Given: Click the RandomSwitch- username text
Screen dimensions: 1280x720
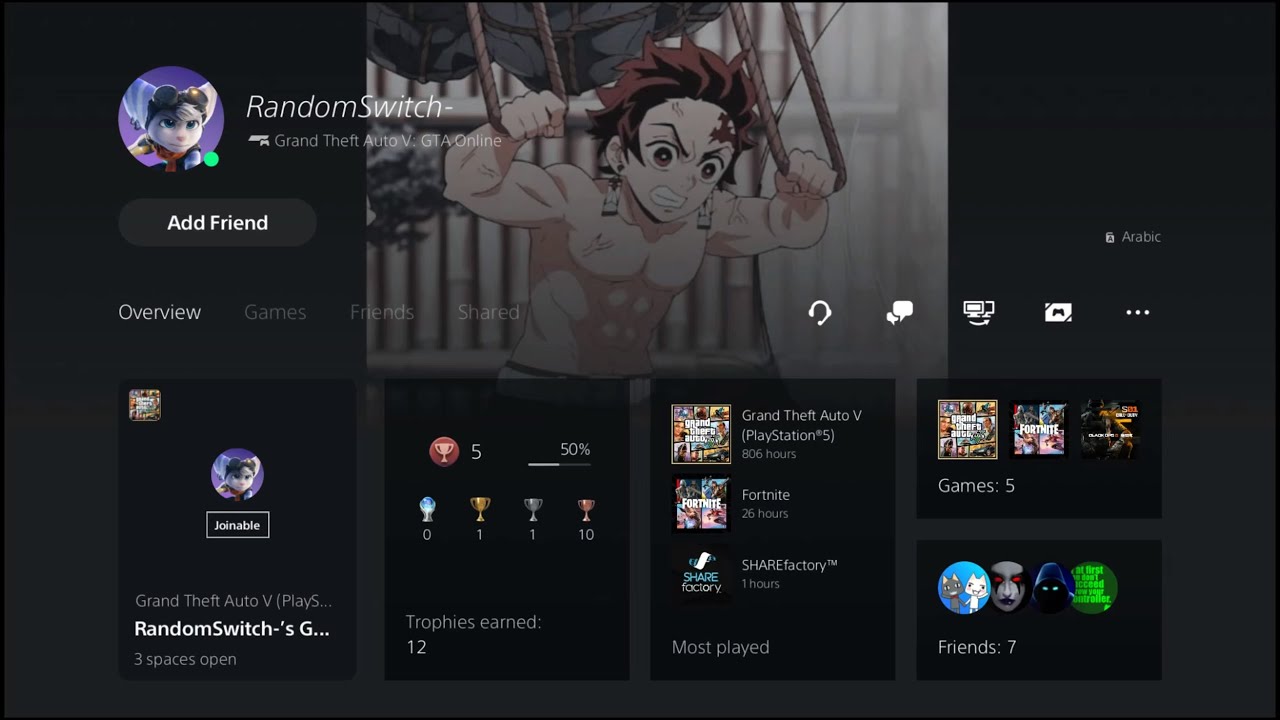Looking at the screenshot, I should (349, 106).
